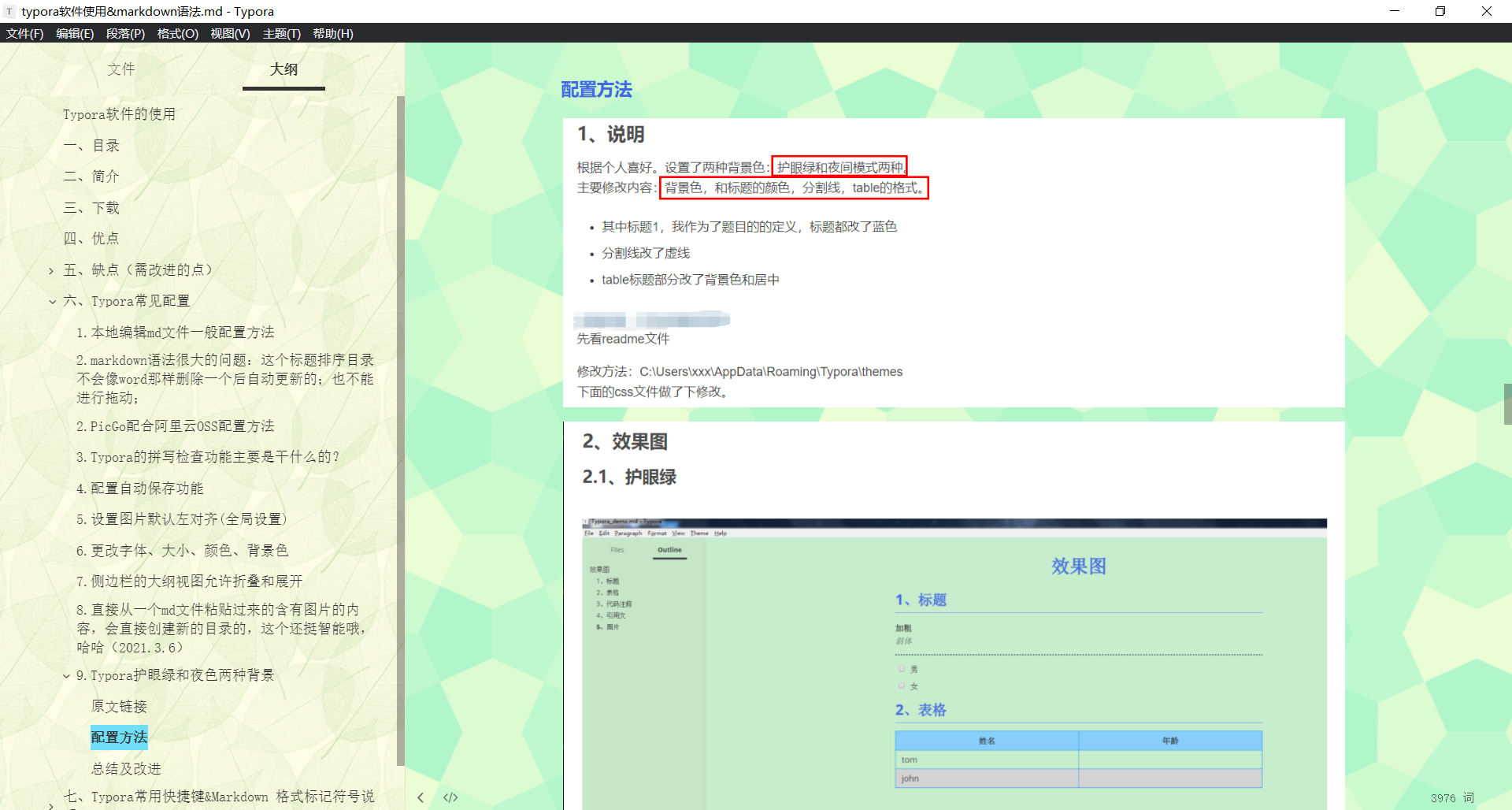Screen dimensions: 1512x810
Task: Open 7.侧边栏的大纲视图允许折叠和展开 item
Action: (190, 581)
